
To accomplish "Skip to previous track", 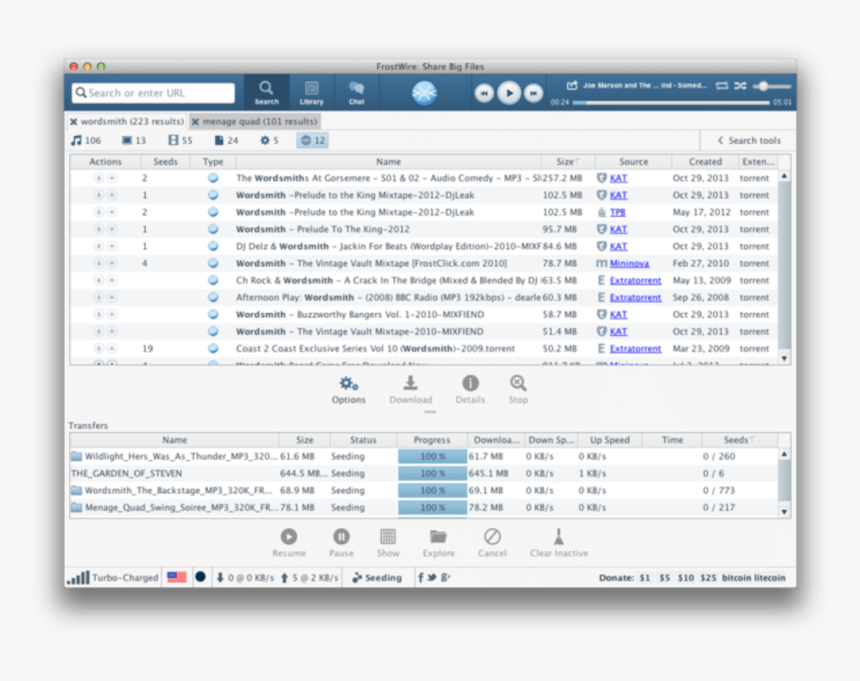I will pyautogui.click(x=484, y=93).
